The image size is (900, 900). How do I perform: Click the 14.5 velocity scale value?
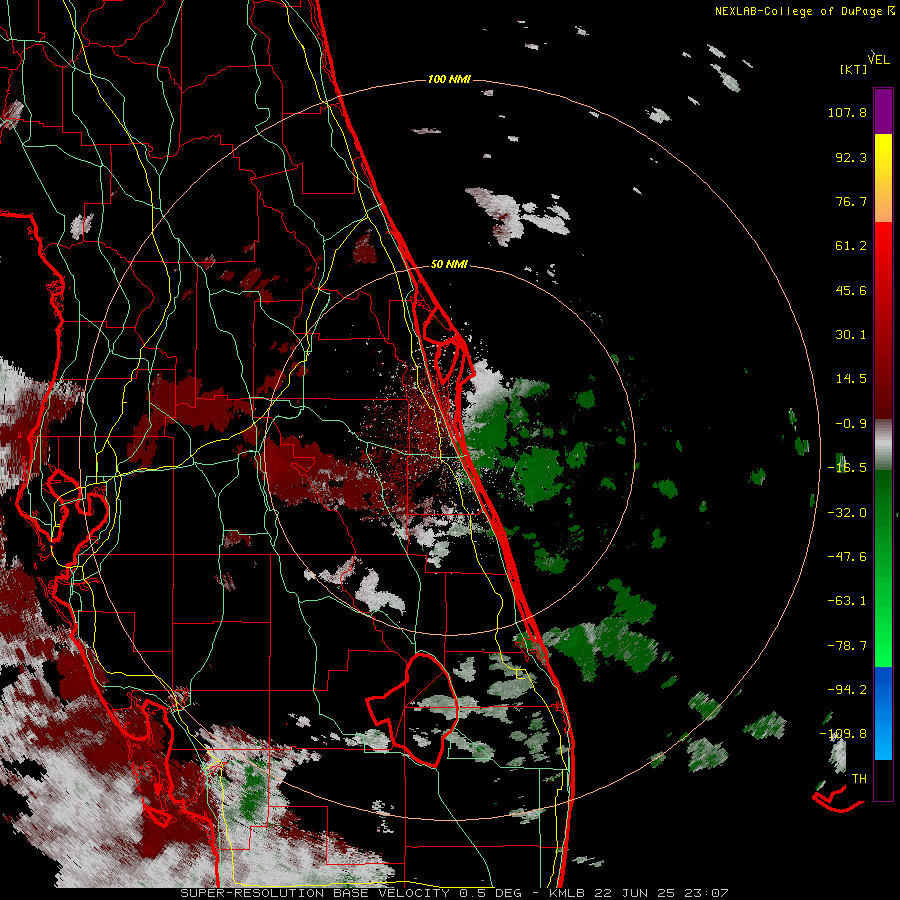pyautogui.click(x=851, y=379)
